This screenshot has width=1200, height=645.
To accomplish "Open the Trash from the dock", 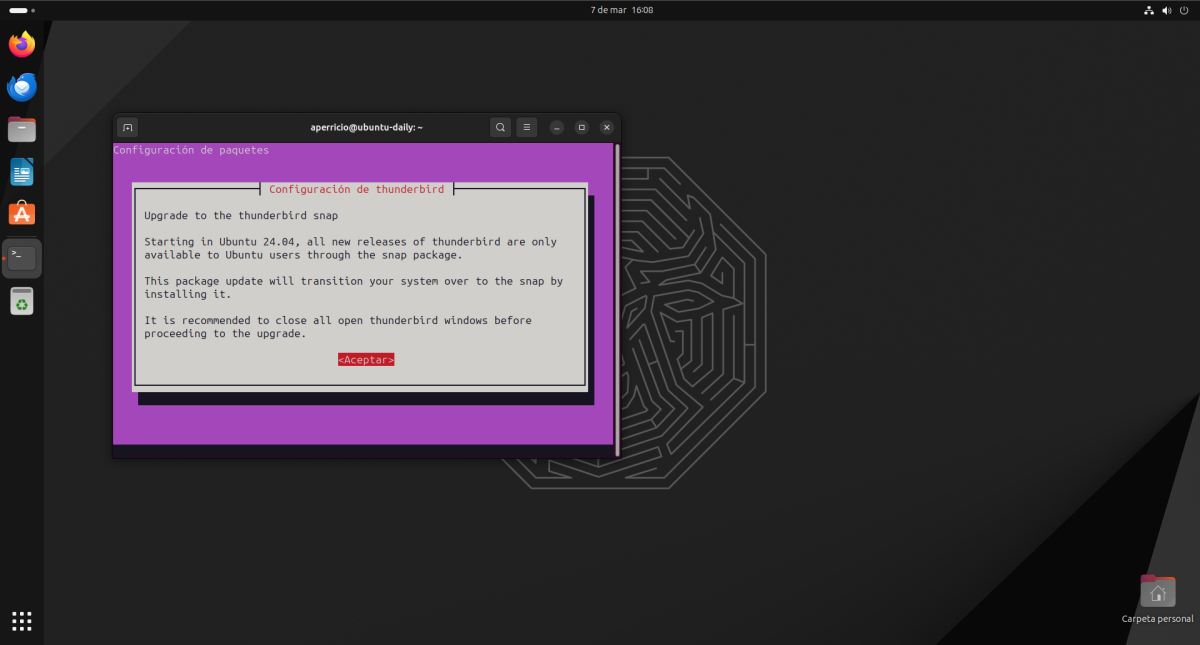I will click(x=22, y=301).
